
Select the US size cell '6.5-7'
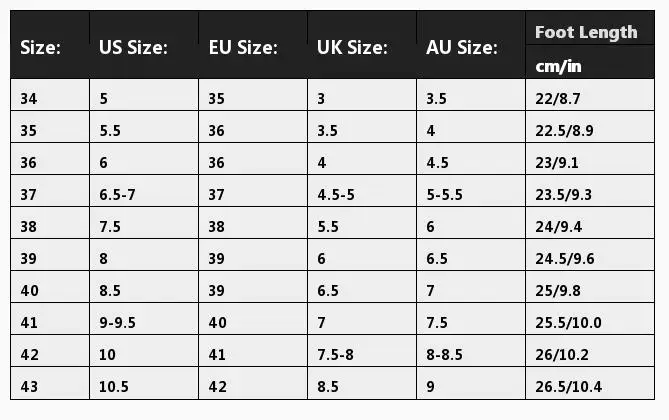(x=120, y=194)
